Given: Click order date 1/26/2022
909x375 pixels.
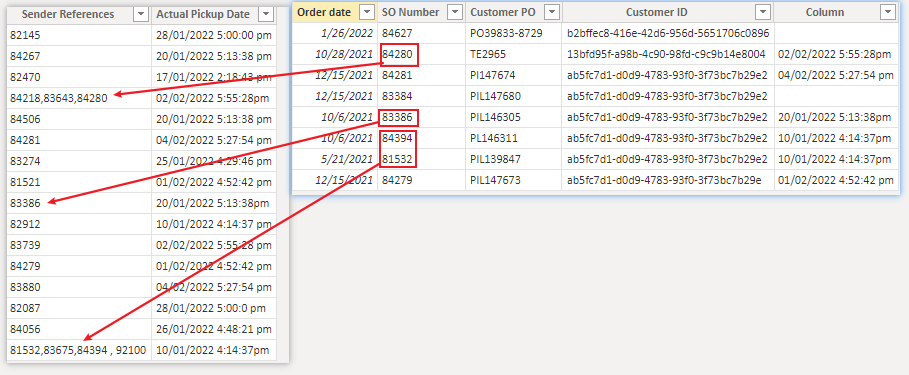Looking at the screenshot, I should [334, 33].
